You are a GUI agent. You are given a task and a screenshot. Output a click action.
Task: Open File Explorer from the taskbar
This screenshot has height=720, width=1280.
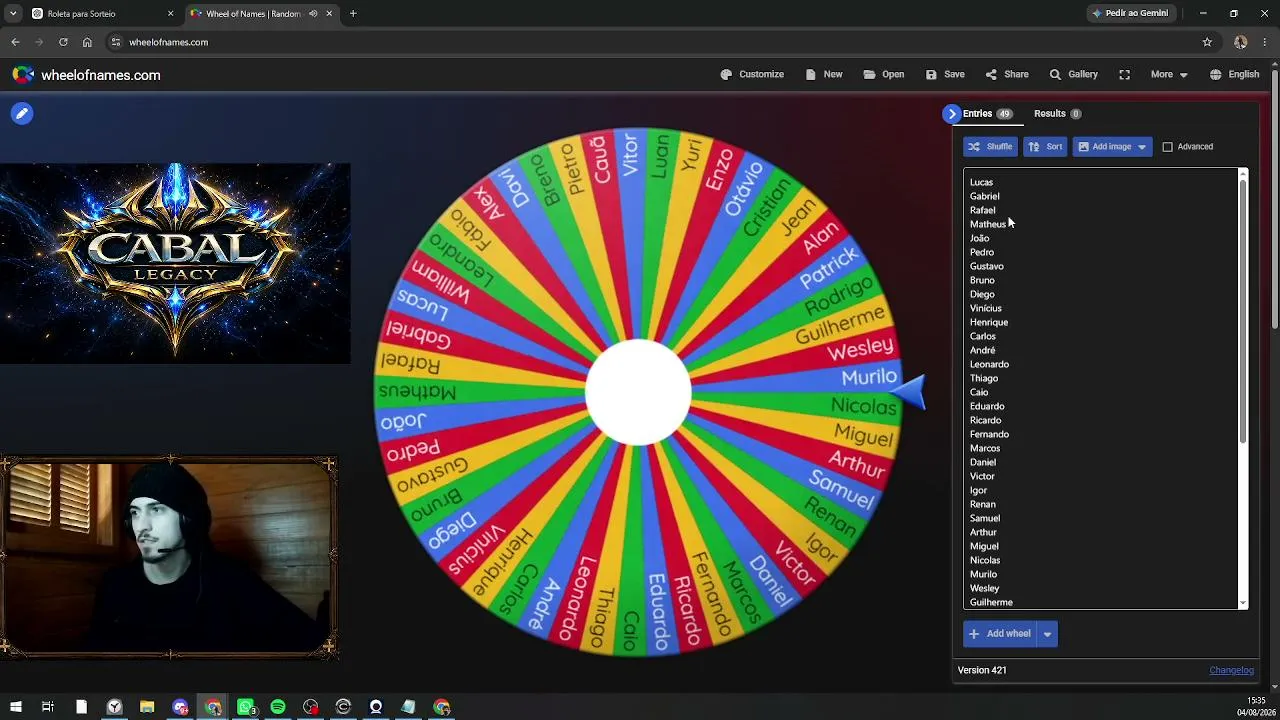point(147,707)
